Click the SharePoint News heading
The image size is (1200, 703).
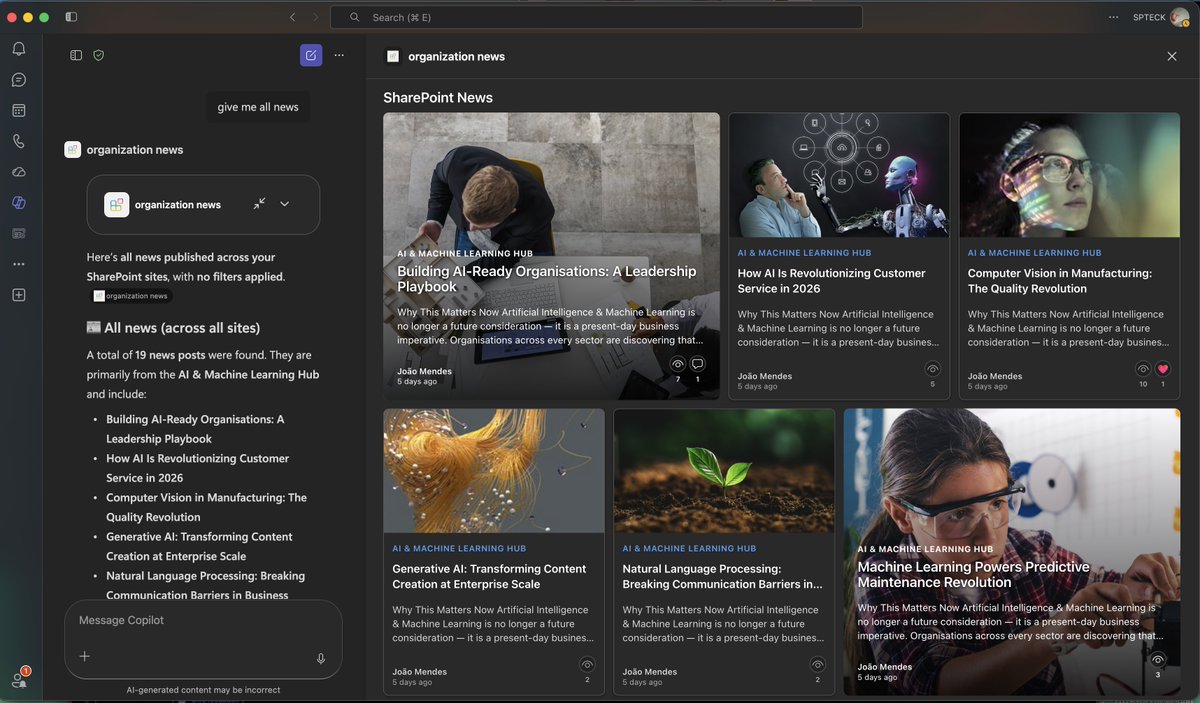(x=438, y=98)
